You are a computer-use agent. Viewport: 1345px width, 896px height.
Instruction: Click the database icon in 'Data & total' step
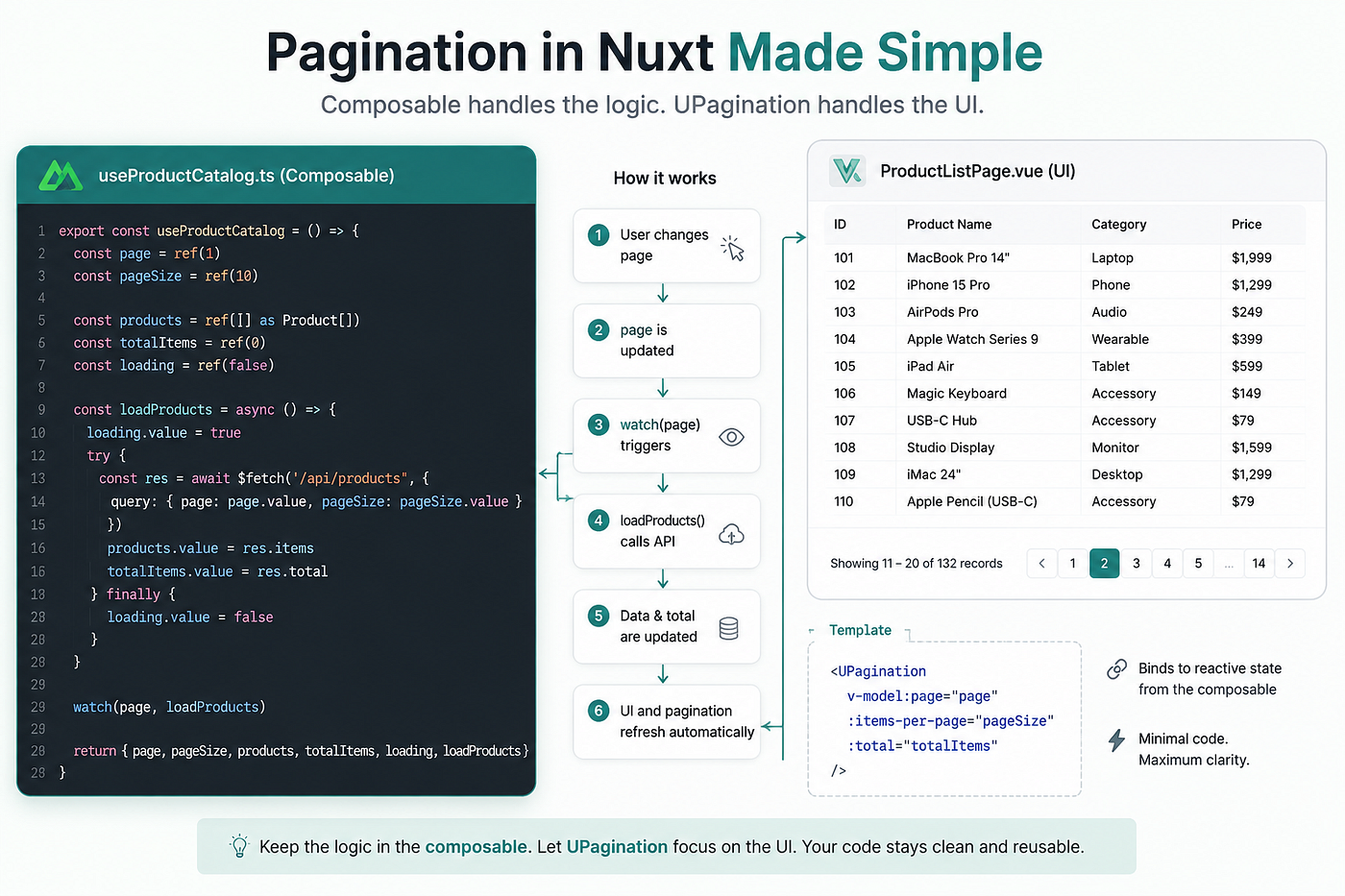coord(729,629)
